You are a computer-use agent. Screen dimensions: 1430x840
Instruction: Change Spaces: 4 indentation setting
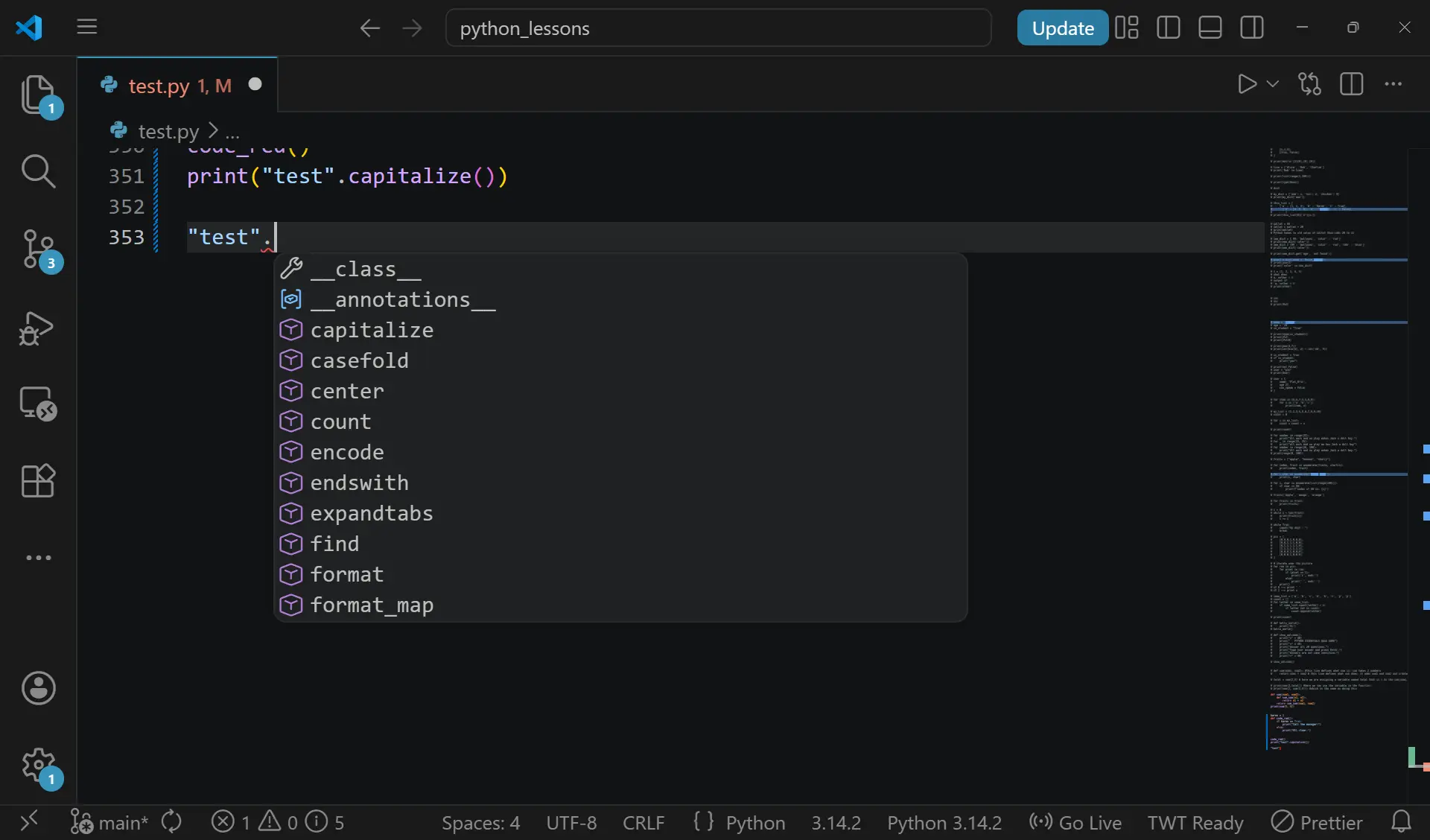coord(480,823)
